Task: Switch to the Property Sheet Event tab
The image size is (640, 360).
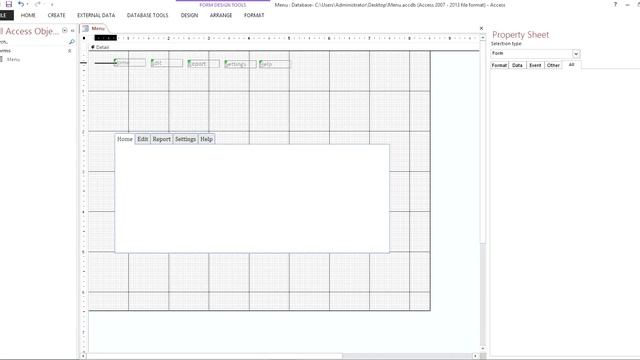Action: pyautogui.click(x=535, y=65)
